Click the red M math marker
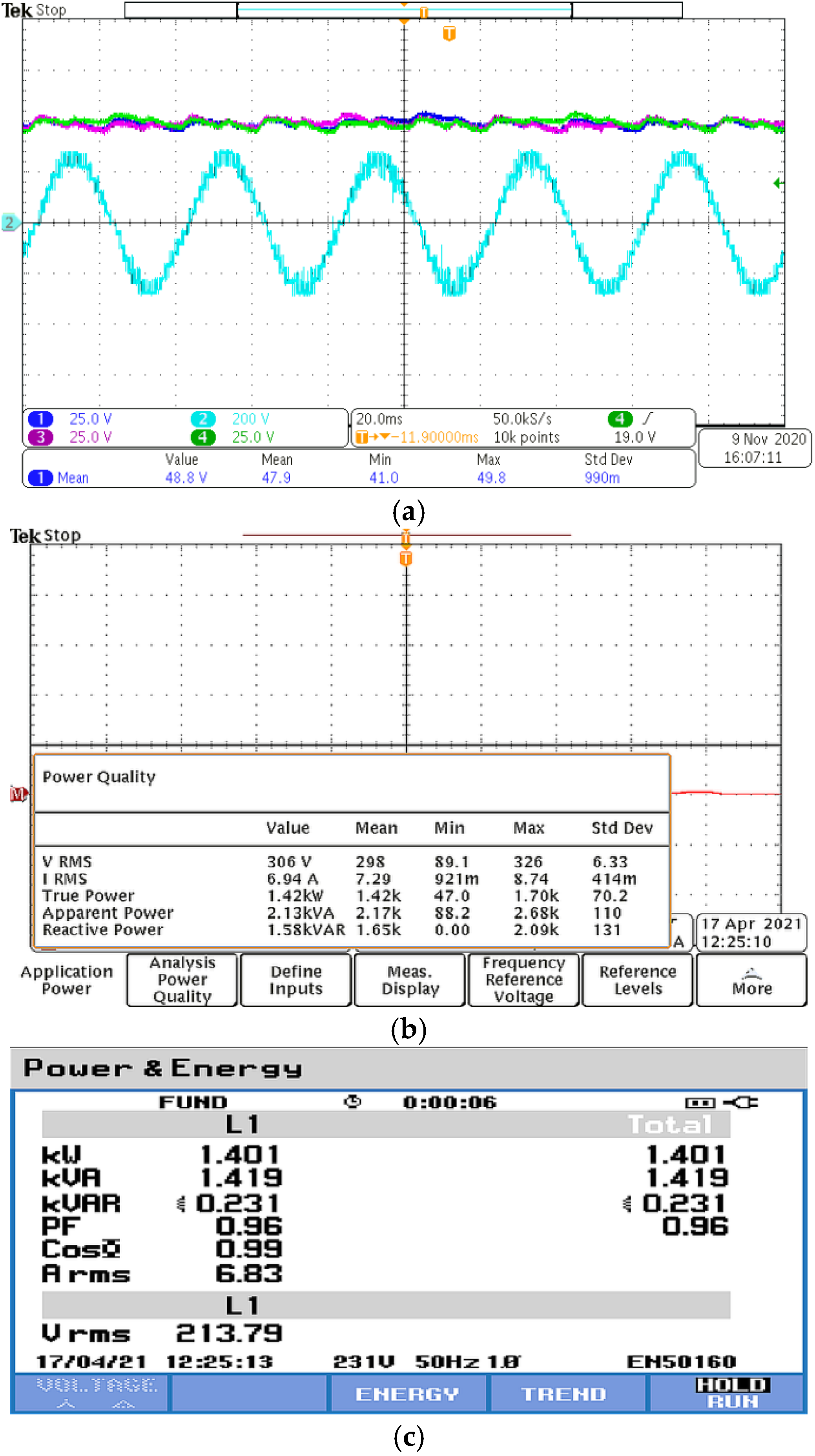The height and width of the screenshot is (1456, 815). [x=19, y=794]
